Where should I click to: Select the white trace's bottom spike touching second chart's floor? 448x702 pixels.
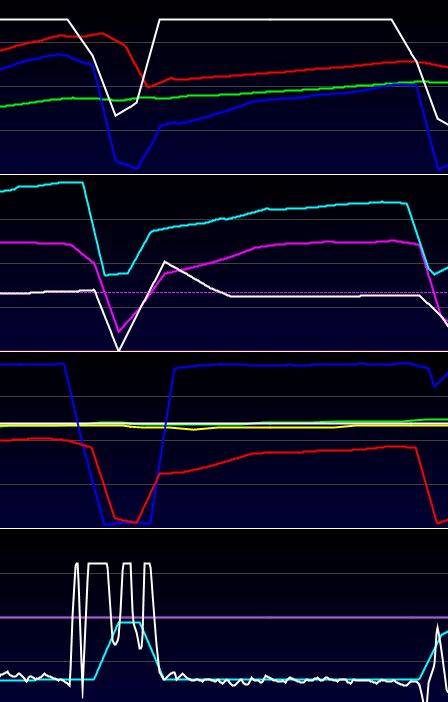click(119, 349)
